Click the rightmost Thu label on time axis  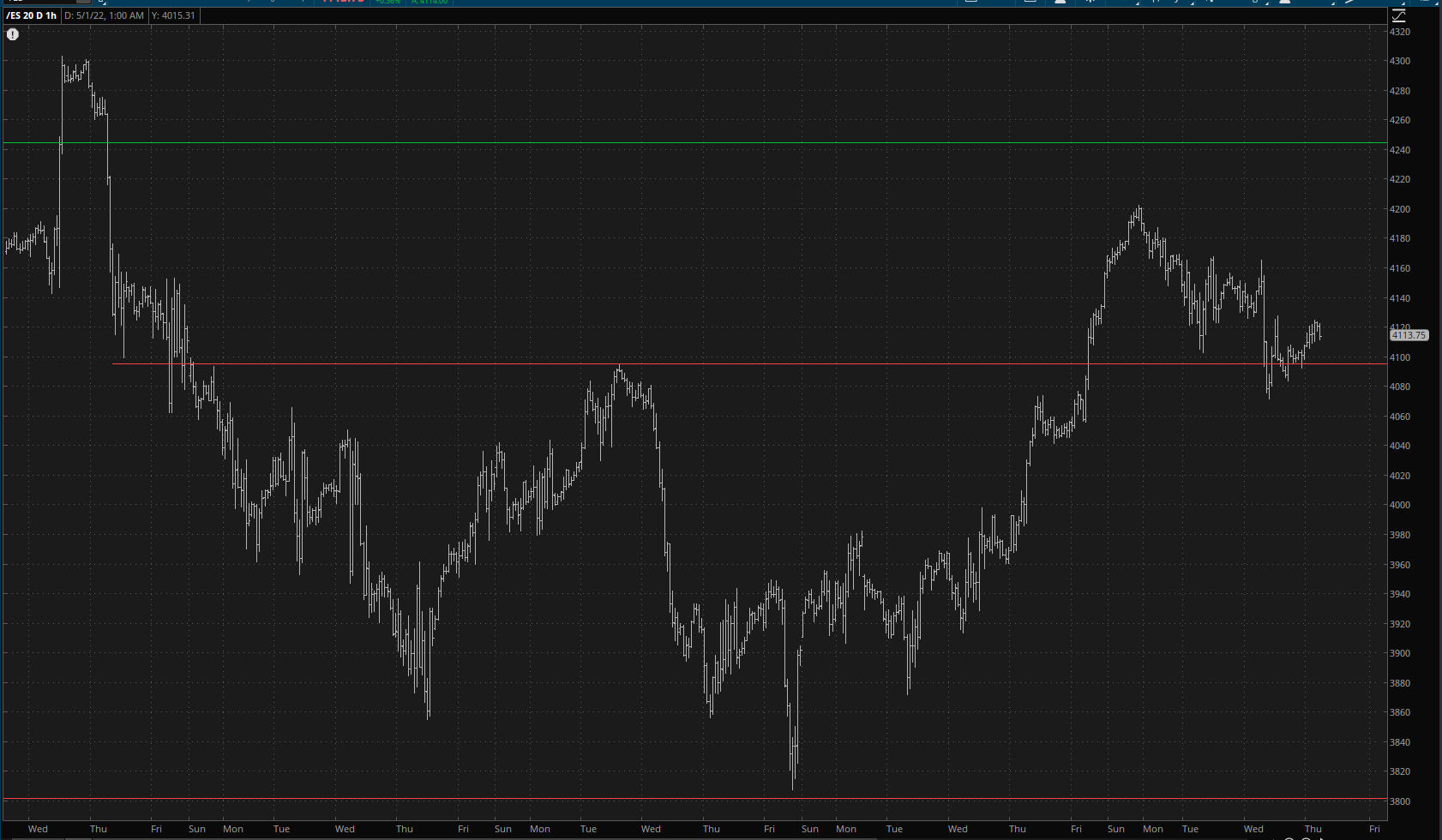1313,829
